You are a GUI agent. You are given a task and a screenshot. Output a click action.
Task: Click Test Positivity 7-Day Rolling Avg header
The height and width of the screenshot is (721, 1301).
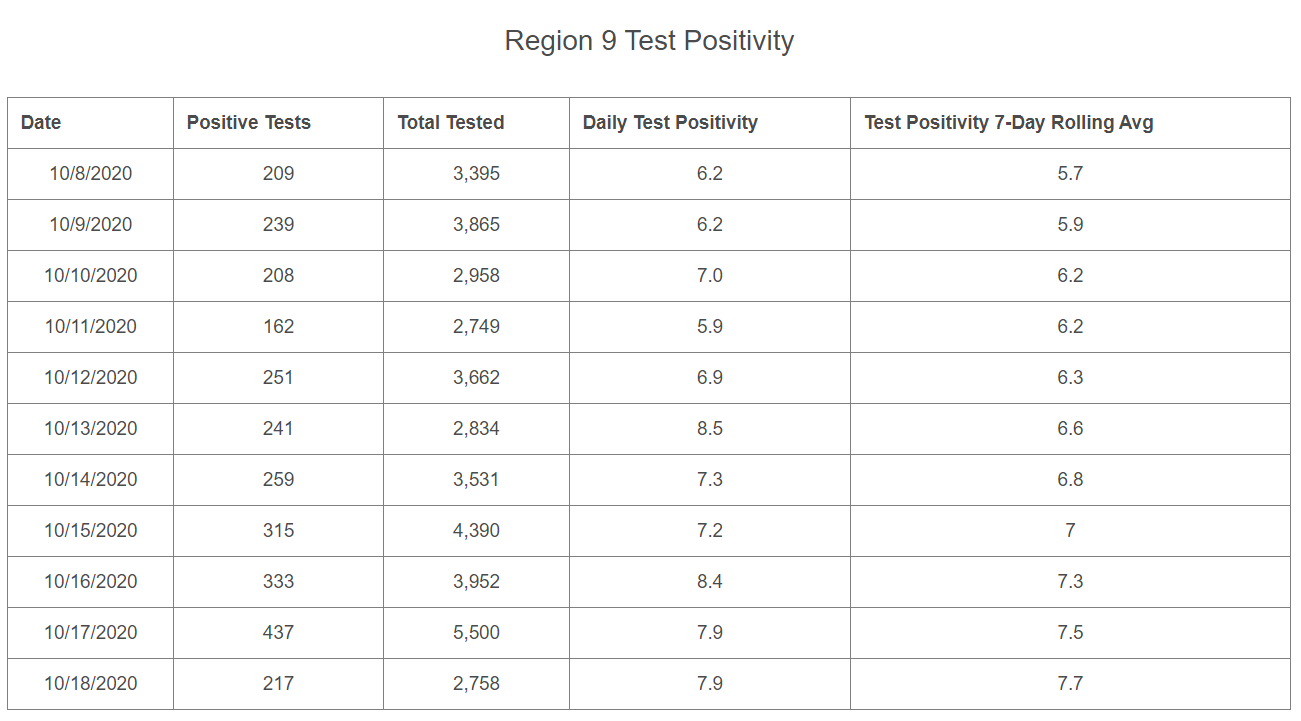tap(1008, 123)
